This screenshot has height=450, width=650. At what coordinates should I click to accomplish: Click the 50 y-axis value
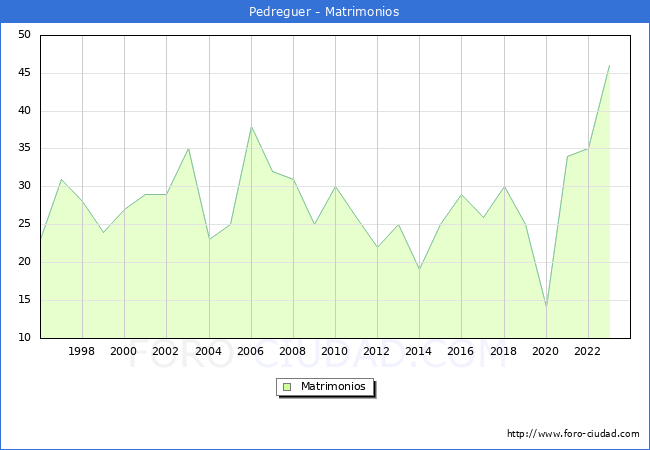point(24,35)
